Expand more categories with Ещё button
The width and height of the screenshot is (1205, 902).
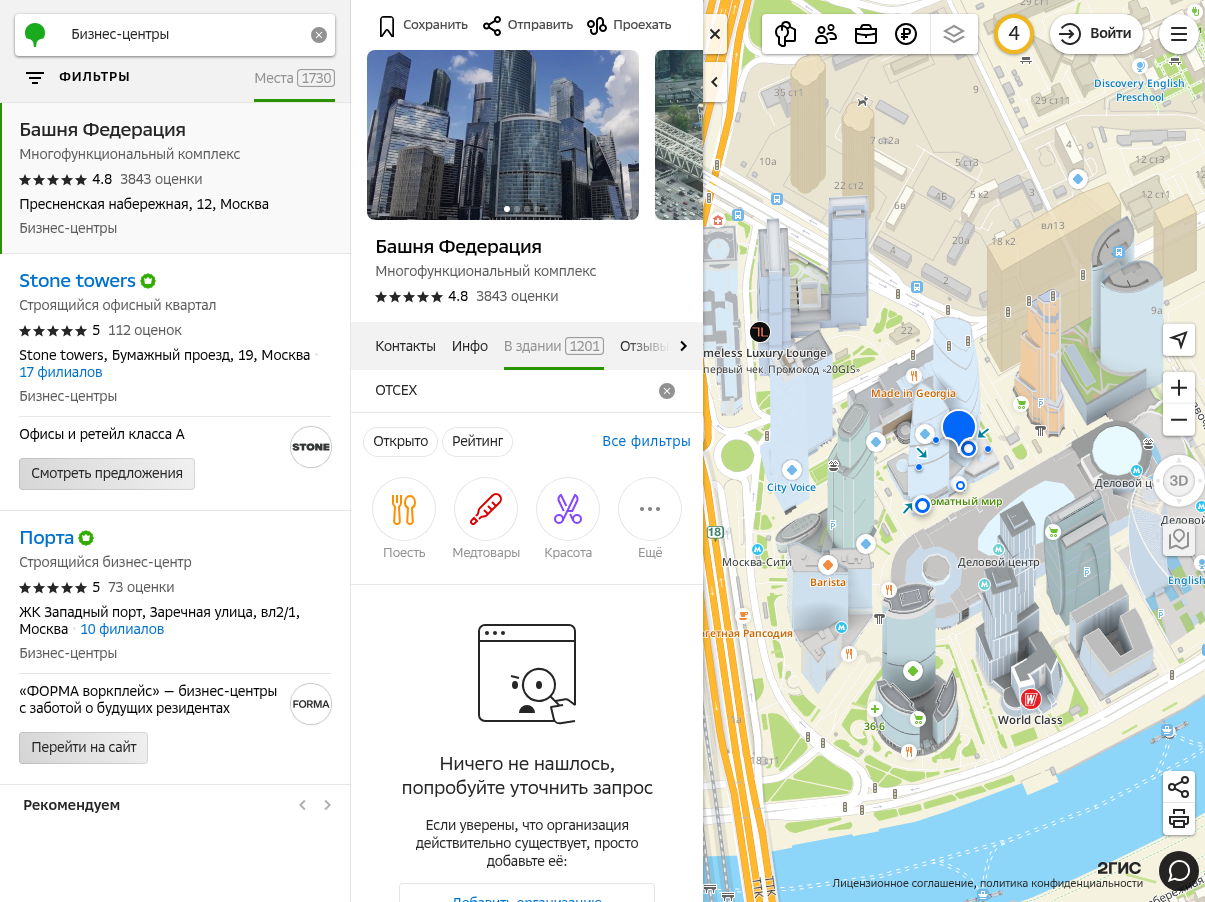[650, 509]
